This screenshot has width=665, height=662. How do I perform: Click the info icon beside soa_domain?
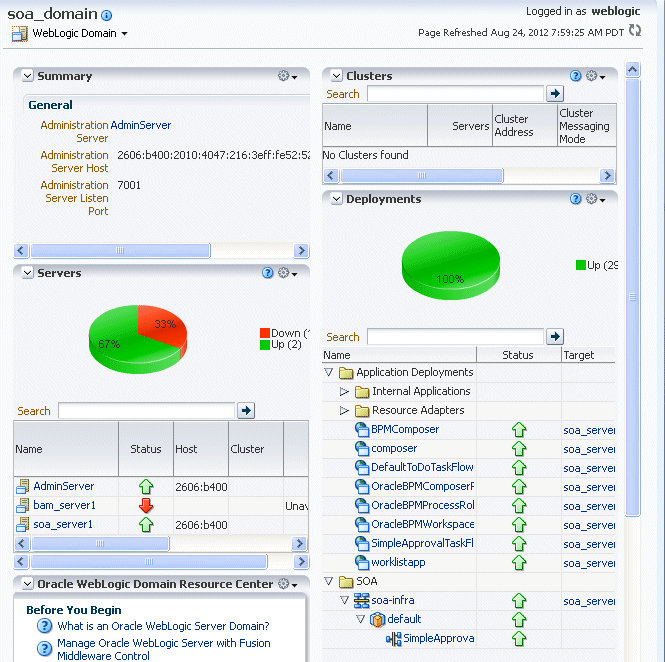click(106, 15)
